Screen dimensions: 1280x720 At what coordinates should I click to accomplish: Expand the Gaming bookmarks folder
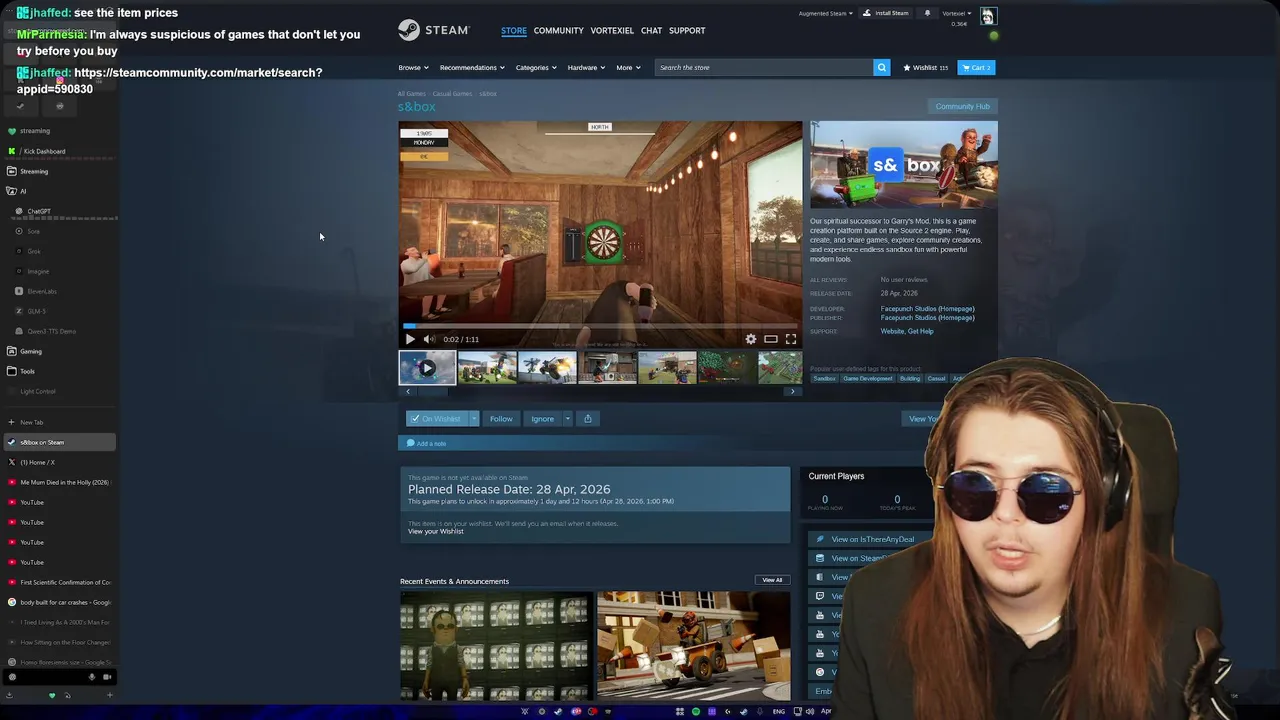(59, 351)
